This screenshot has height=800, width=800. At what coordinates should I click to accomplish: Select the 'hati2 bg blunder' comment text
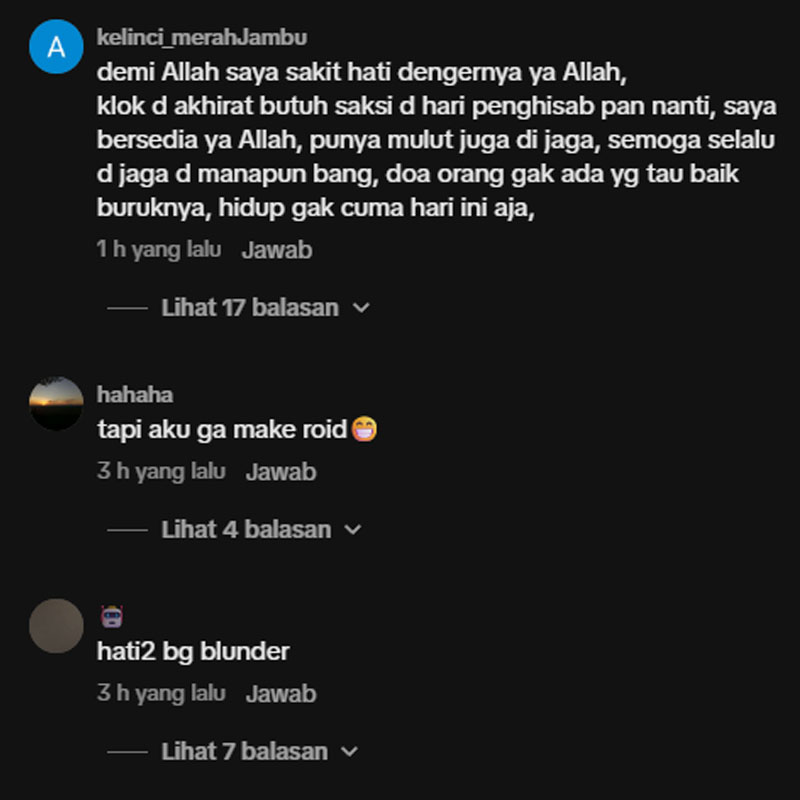(x=193, y=652)
